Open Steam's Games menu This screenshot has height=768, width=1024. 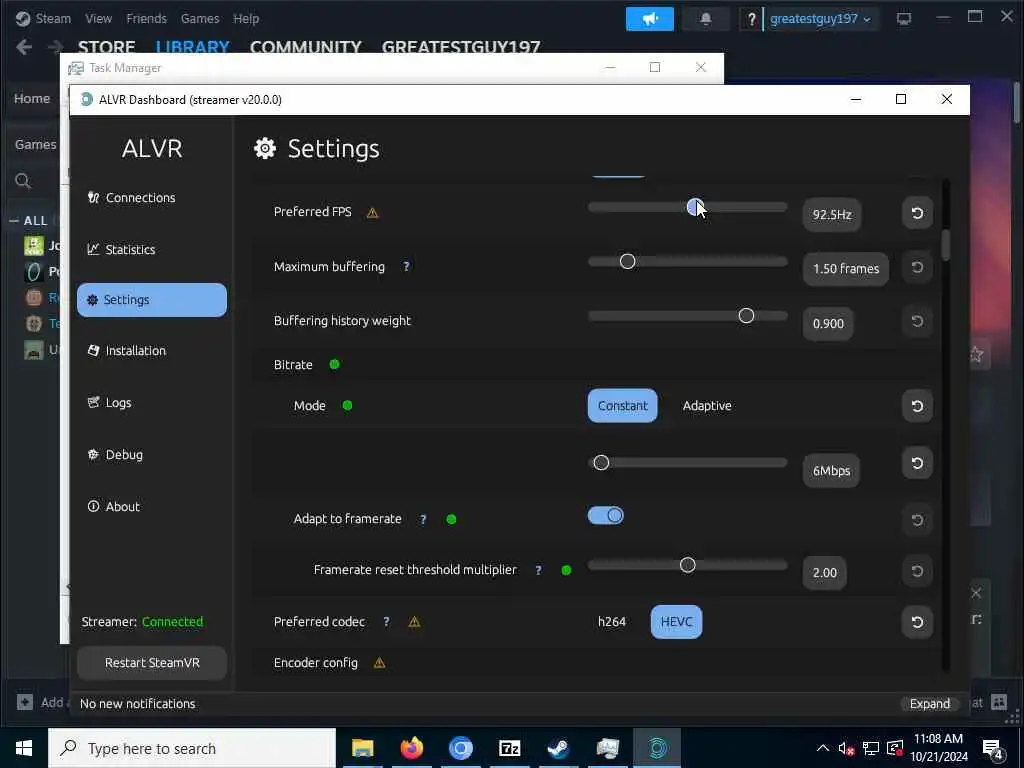click(x=200, y=19)
